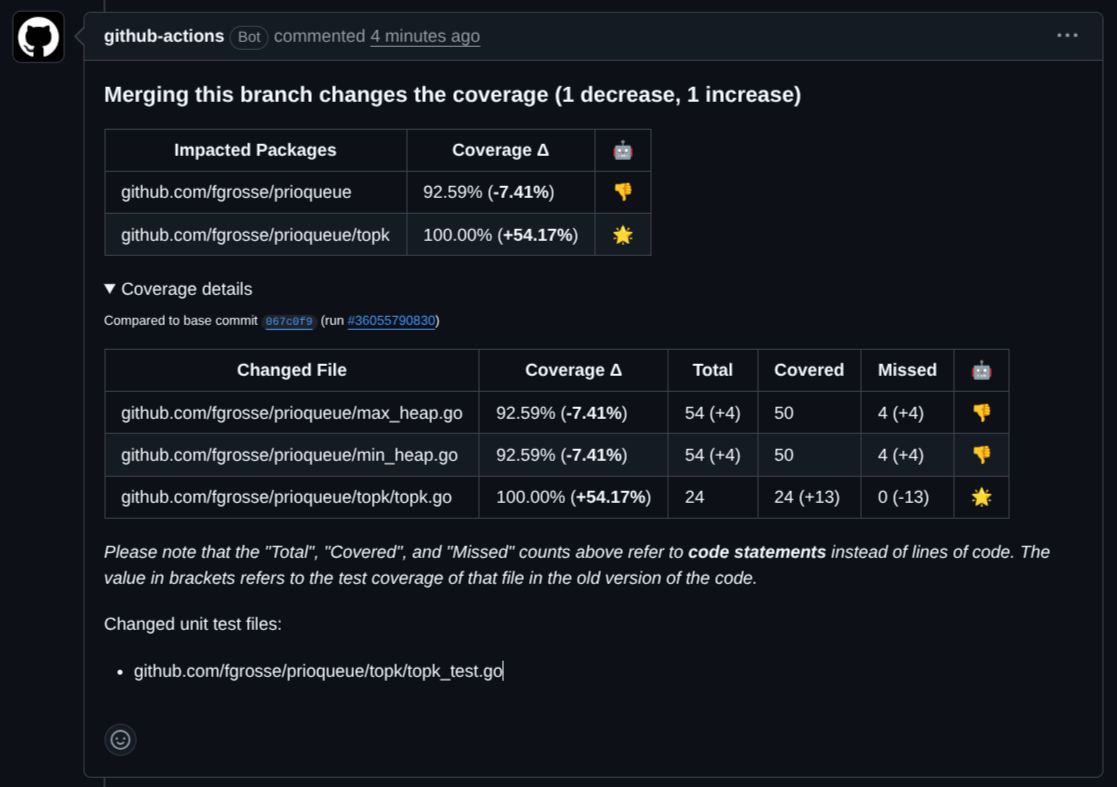The image size is (1117, 787).
Task: Click total '54 (+4)' in max_heap.go row
Action: 712,413
